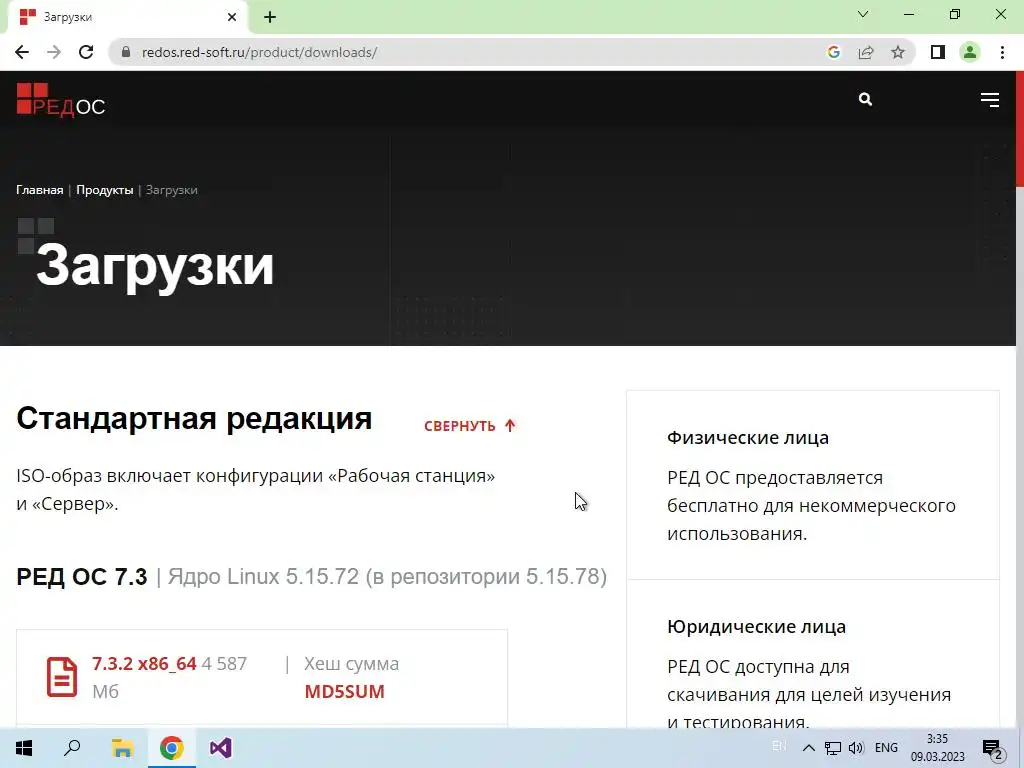Open the Windows Start menu

(24, 748)
